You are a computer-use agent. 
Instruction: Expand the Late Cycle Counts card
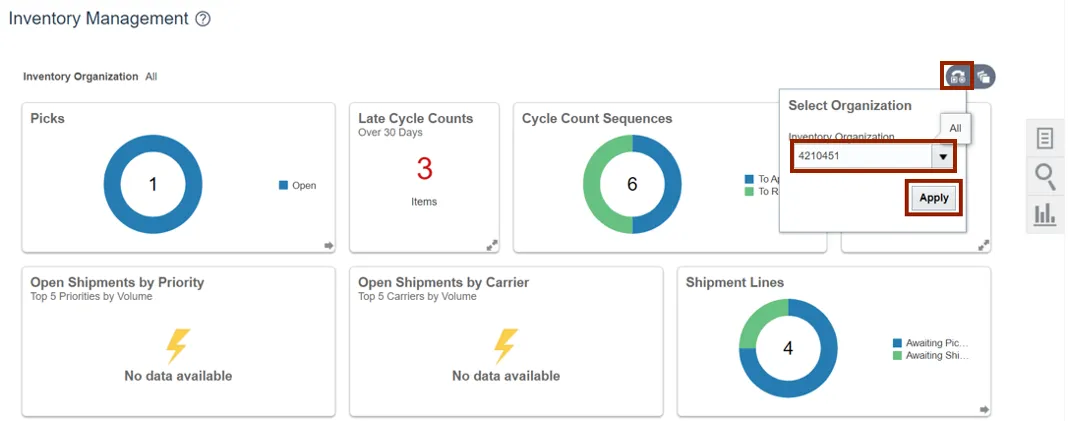point(491,245)
